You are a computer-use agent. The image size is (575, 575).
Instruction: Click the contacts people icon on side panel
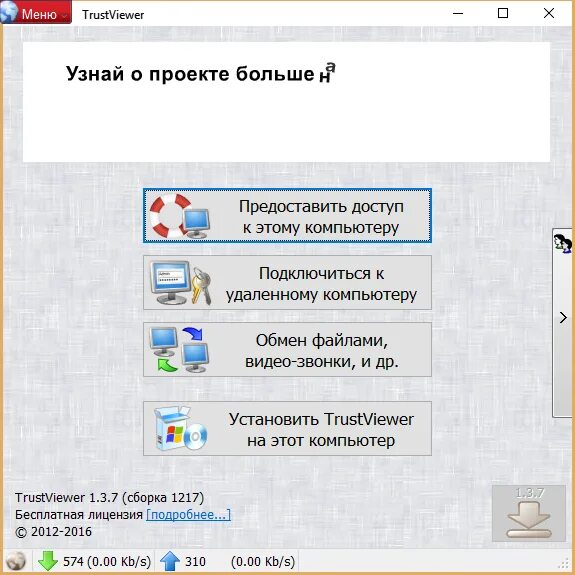[x=563, y=243]
